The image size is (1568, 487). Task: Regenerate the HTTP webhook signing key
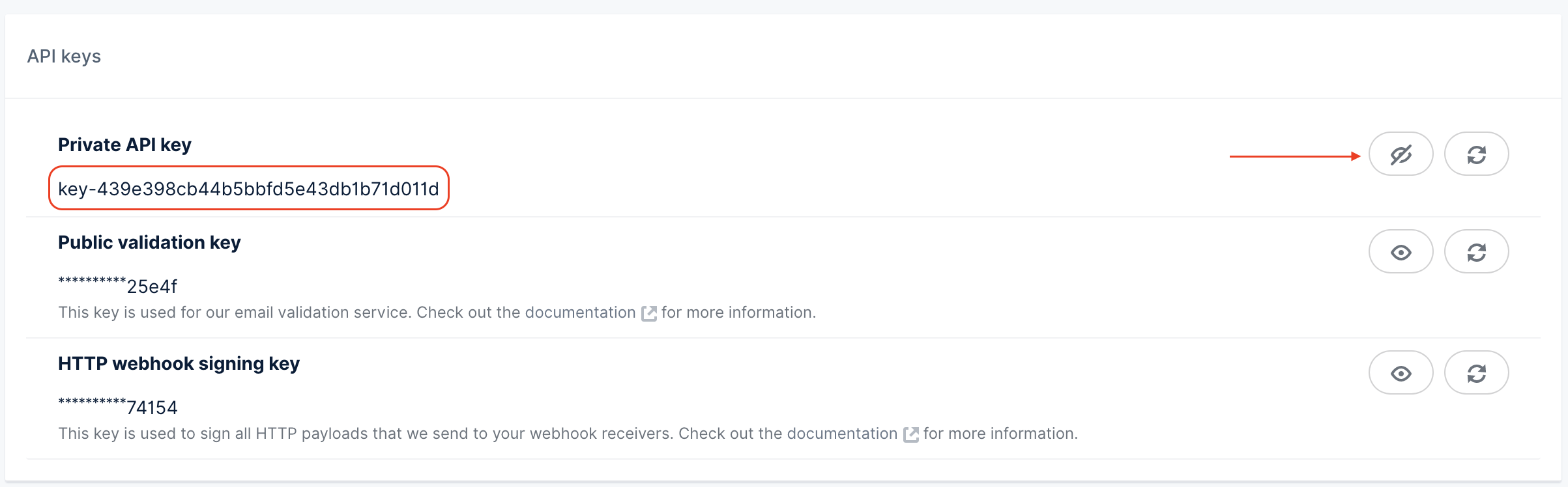click(x=1476, y=373)
